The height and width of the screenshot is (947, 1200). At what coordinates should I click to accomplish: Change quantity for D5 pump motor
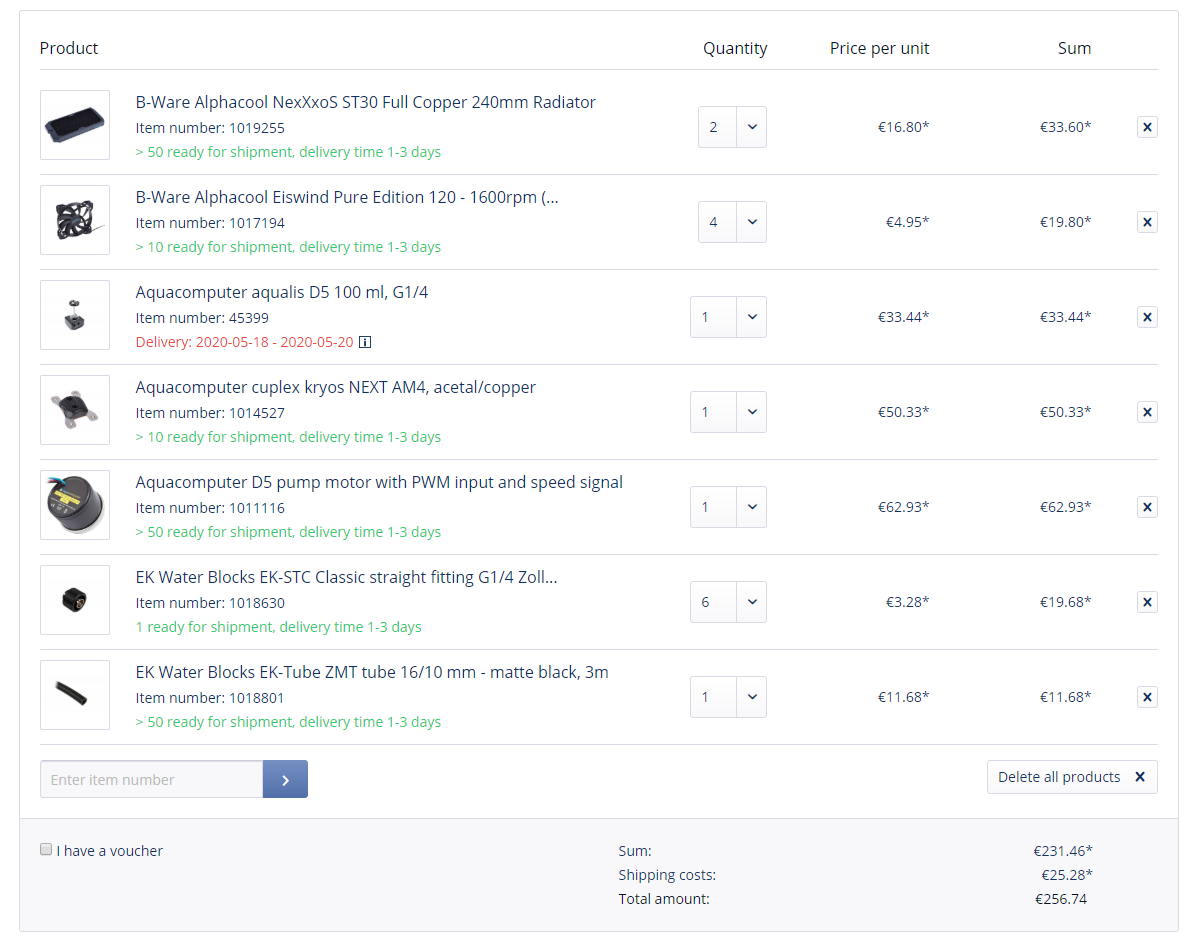[x=728, y=507]
